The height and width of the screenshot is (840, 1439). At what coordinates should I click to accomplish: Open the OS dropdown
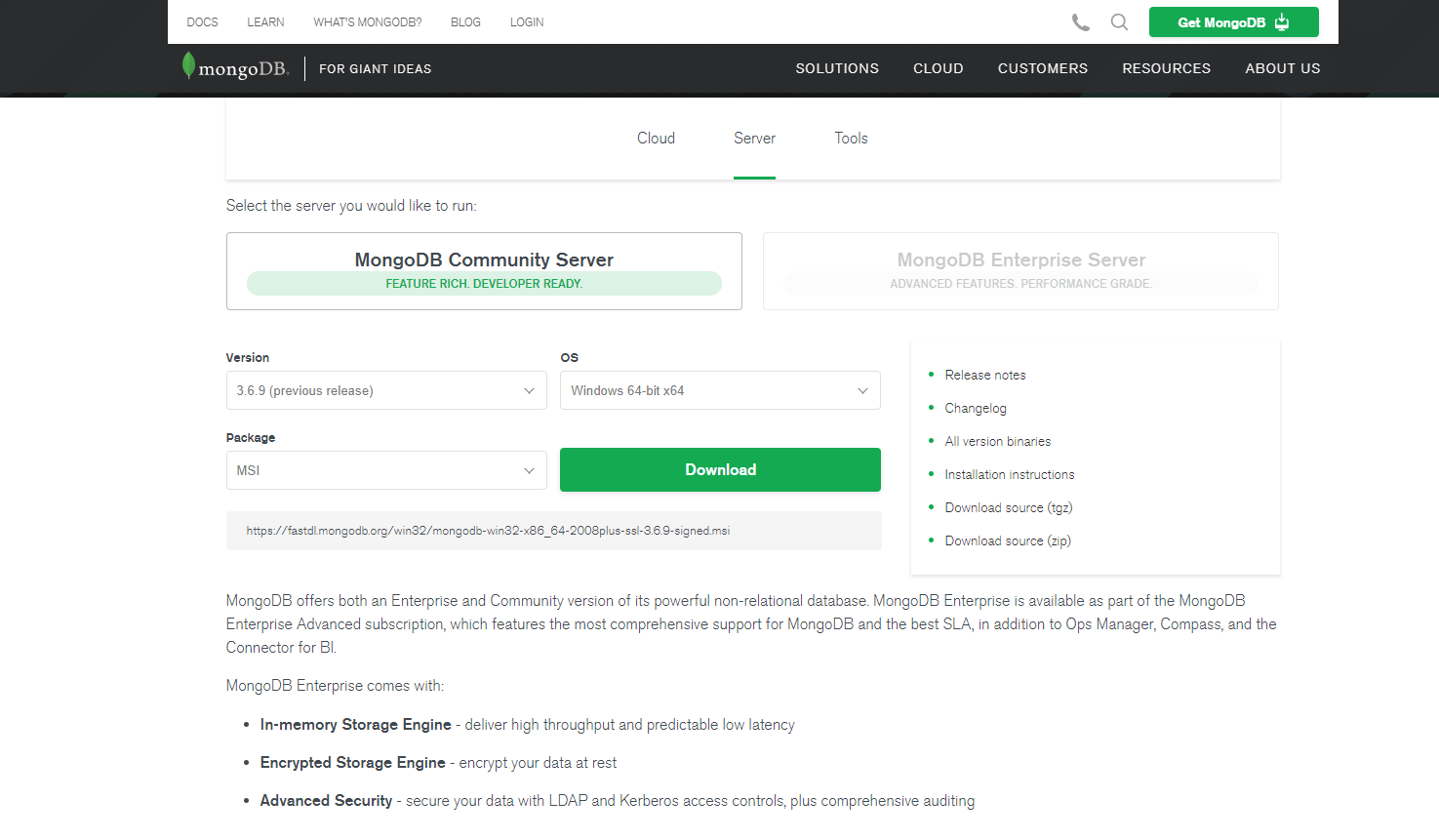pyautogui.click(x=720, y=390)
